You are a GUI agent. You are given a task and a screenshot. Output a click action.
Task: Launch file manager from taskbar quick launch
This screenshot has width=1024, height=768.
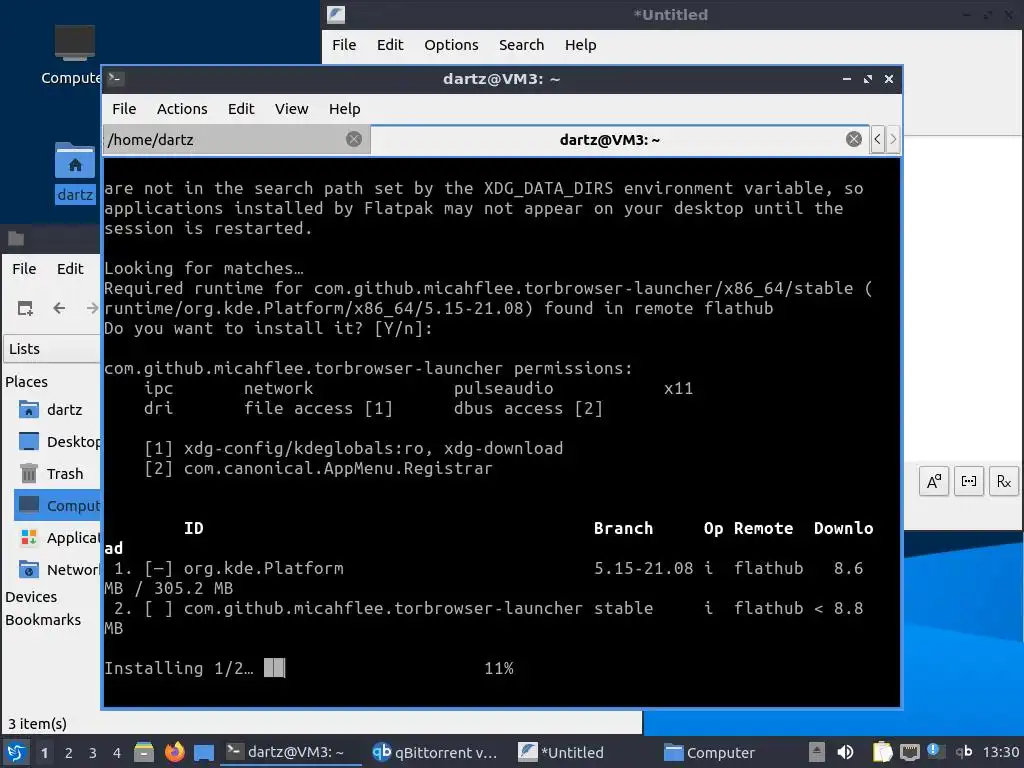point(144,752)
